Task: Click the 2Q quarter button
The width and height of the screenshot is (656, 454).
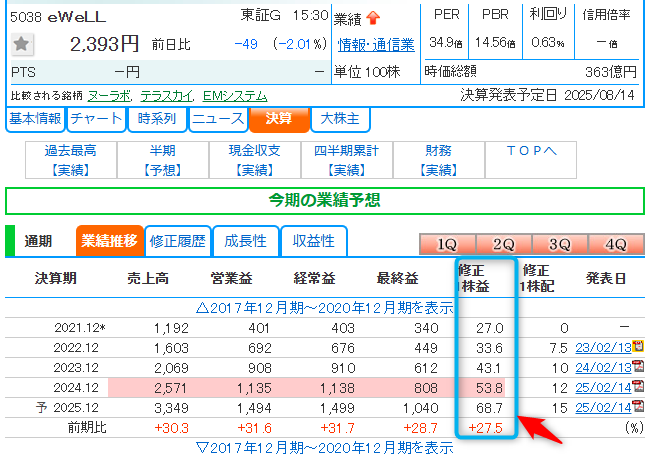Action: pos(504,244)
